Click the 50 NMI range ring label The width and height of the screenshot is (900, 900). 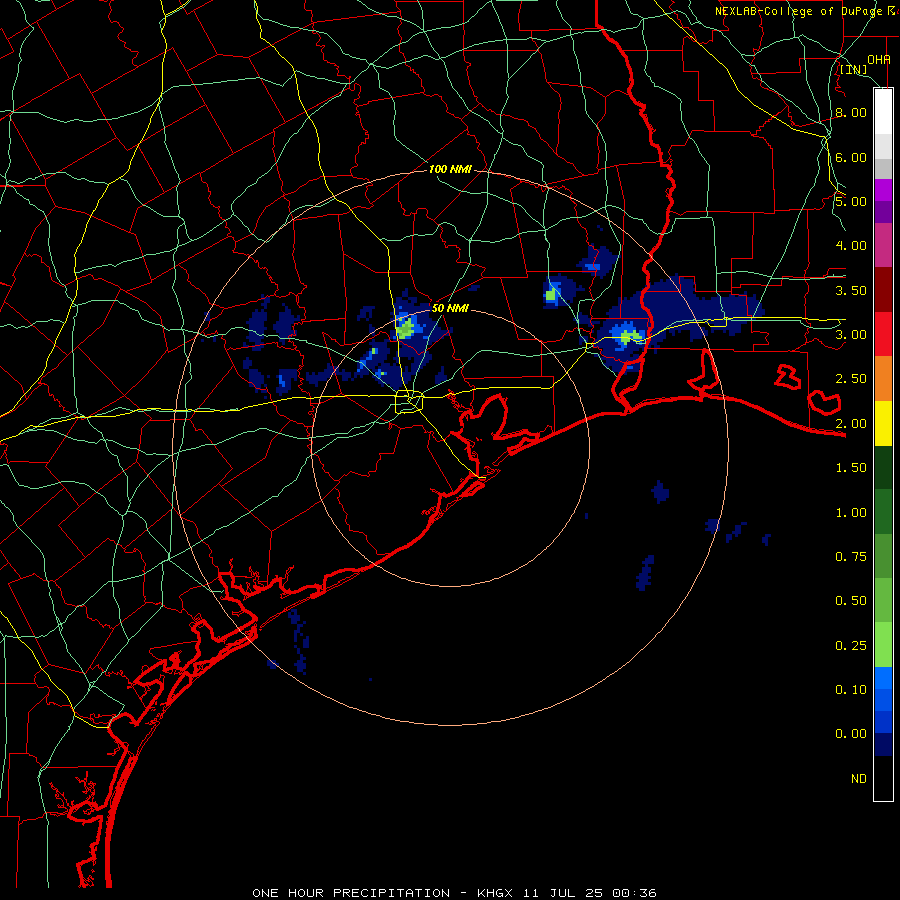(450, 308)
